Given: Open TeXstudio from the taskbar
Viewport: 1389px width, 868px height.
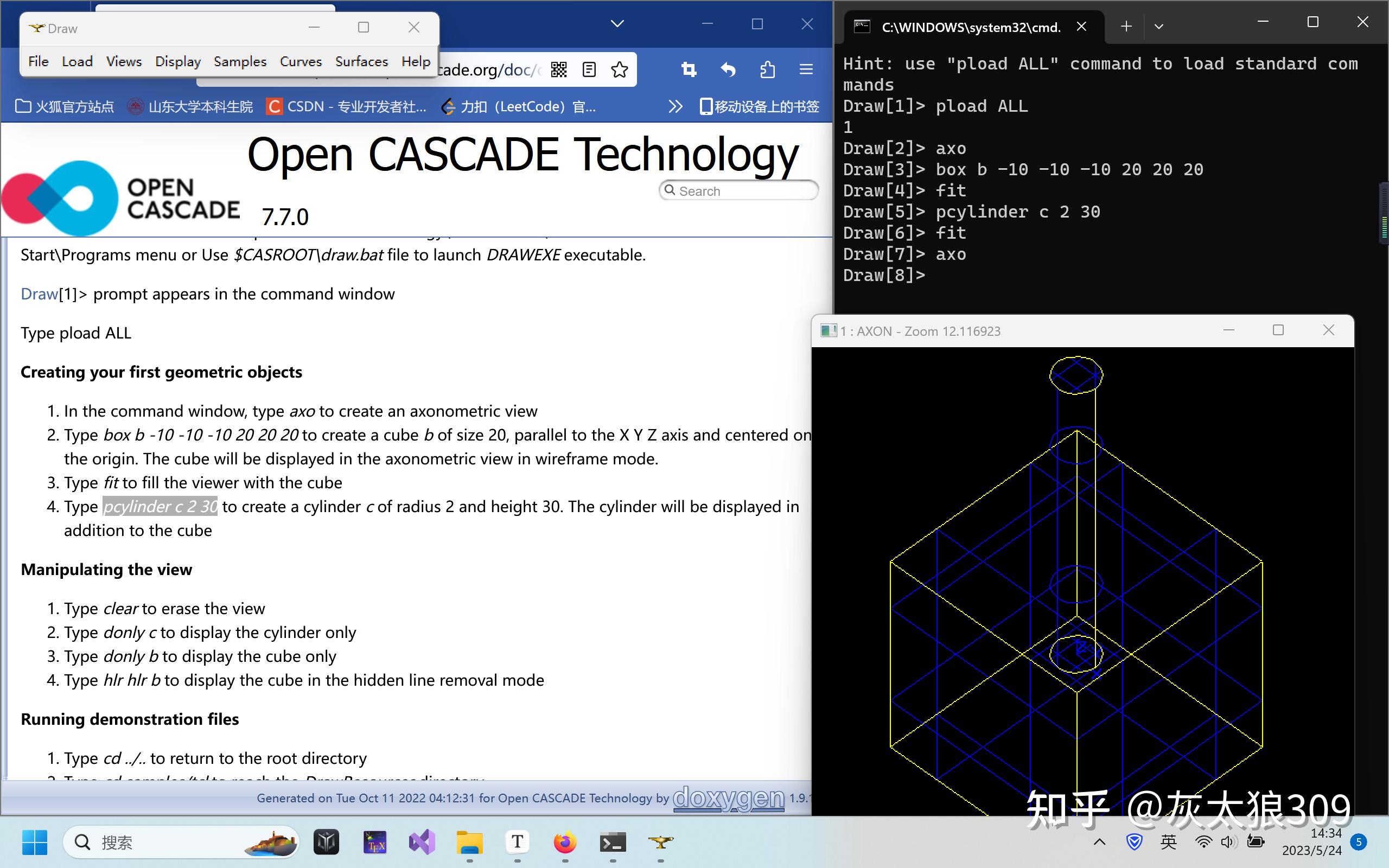Looking at the screenshot, I should [374, 842].
